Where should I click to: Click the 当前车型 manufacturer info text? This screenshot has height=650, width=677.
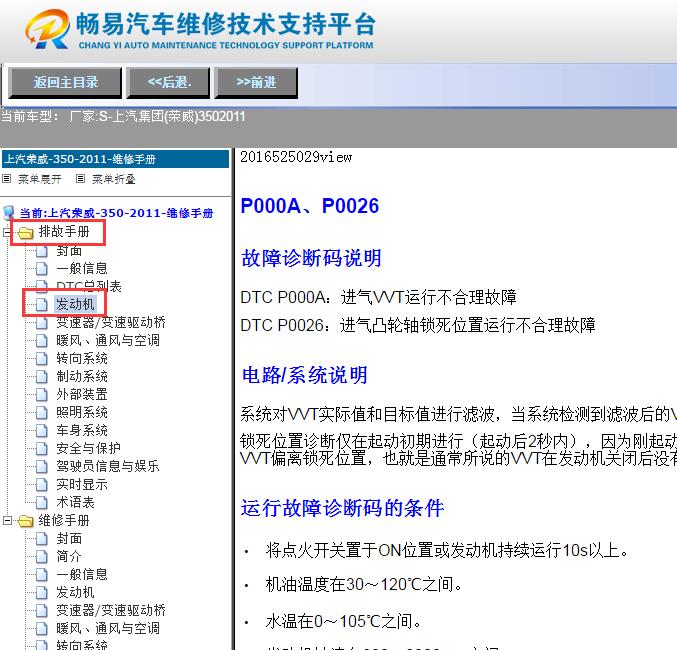pos(123,117)
